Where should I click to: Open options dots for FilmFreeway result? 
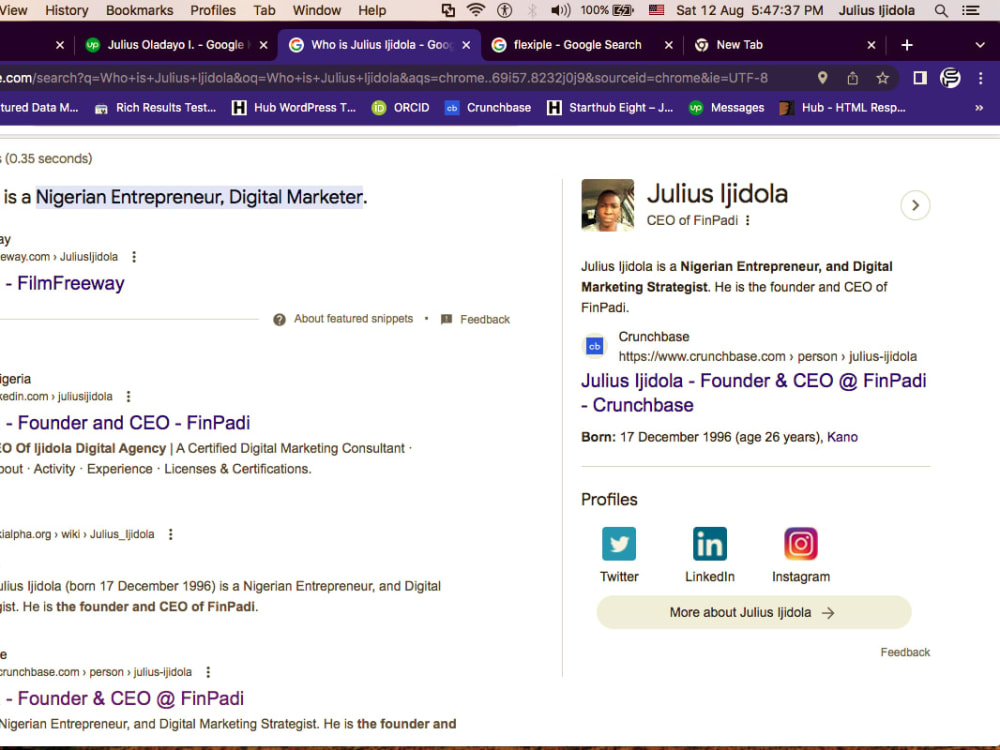pyautogui.click(x=134, y=257)
